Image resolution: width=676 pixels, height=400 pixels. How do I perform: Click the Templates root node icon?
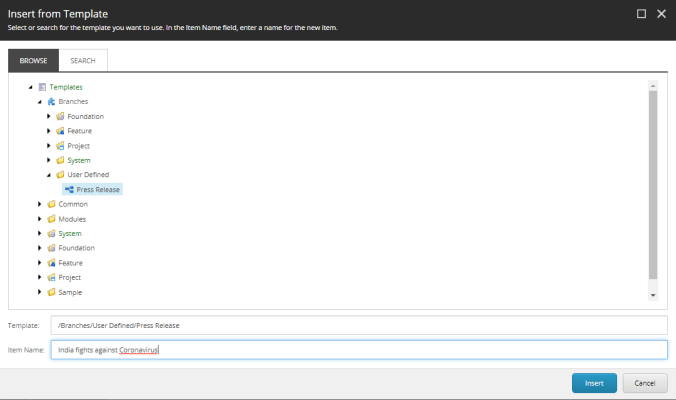42,87
